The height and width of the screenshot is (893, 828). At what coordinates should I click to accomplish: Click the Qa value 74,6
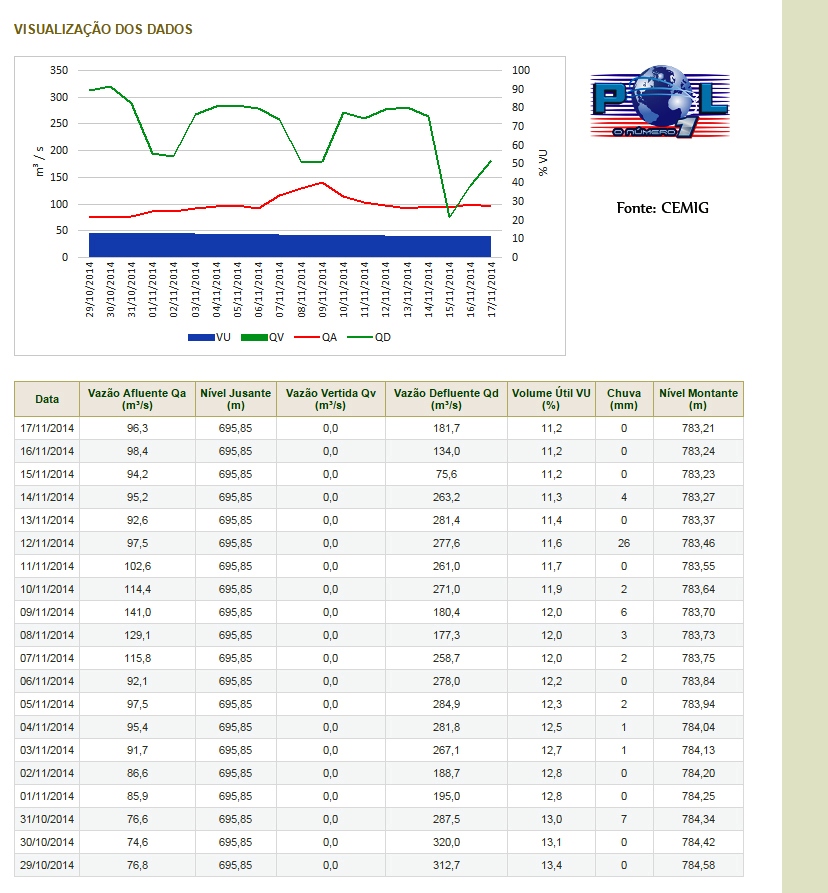pyautogui.click(x=137, y=842)
